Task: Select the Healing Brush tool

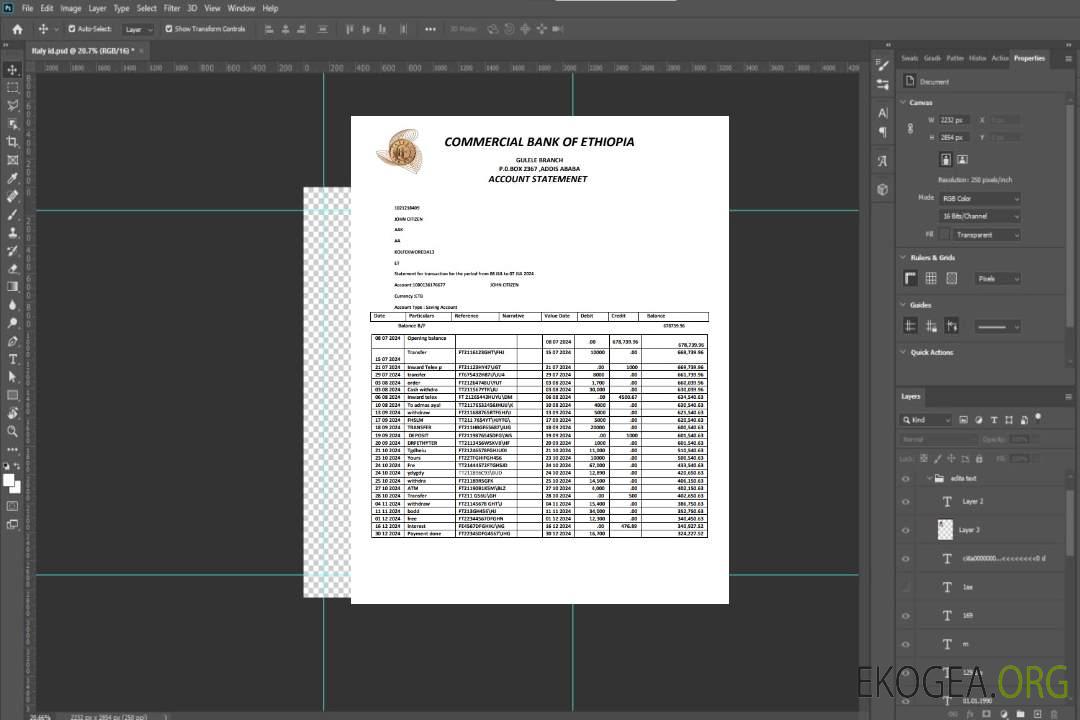Action: coord(12,196)
